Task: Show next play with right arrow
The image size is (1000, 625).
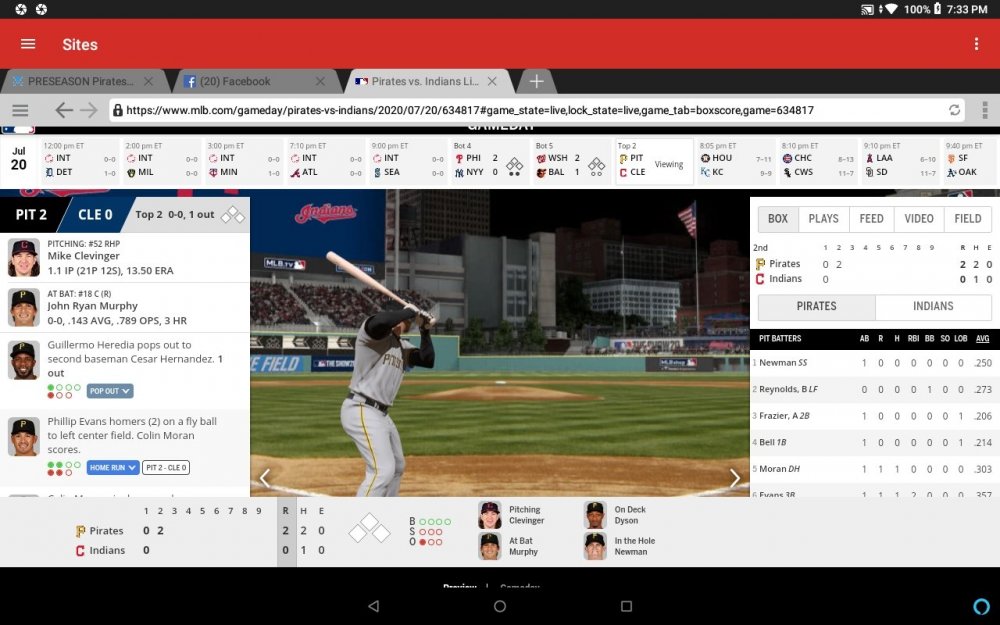Action: pos(735,477)
